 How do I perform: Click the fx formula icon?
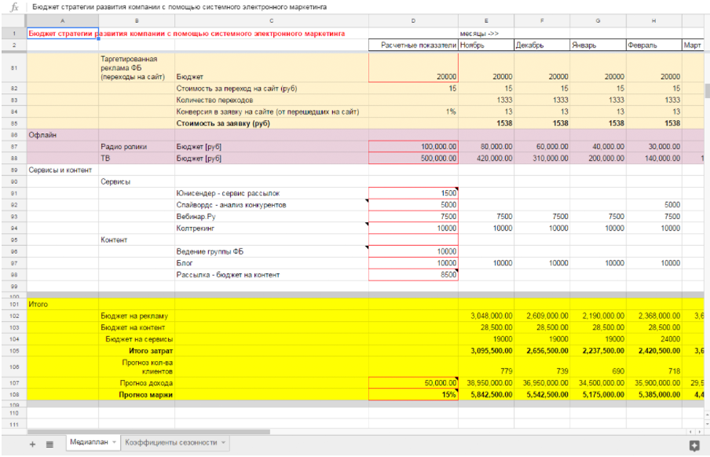14,7
